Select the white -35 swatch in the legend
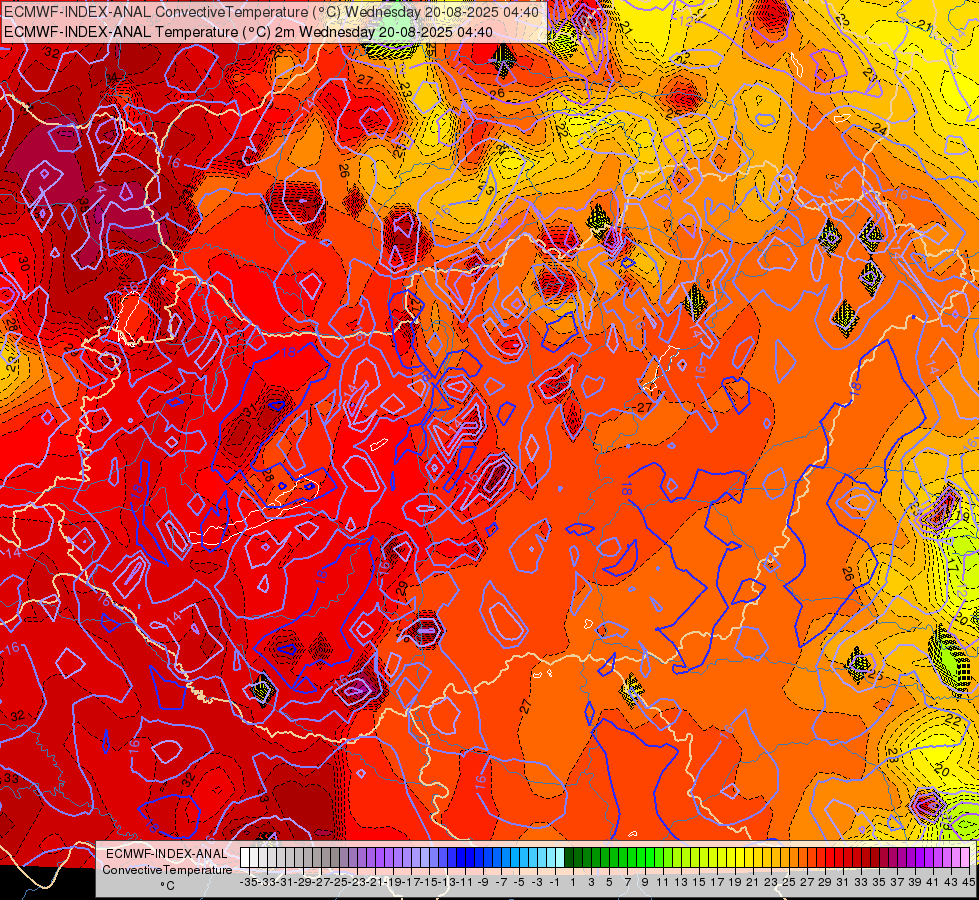The image size is (979, 900). 245,858
